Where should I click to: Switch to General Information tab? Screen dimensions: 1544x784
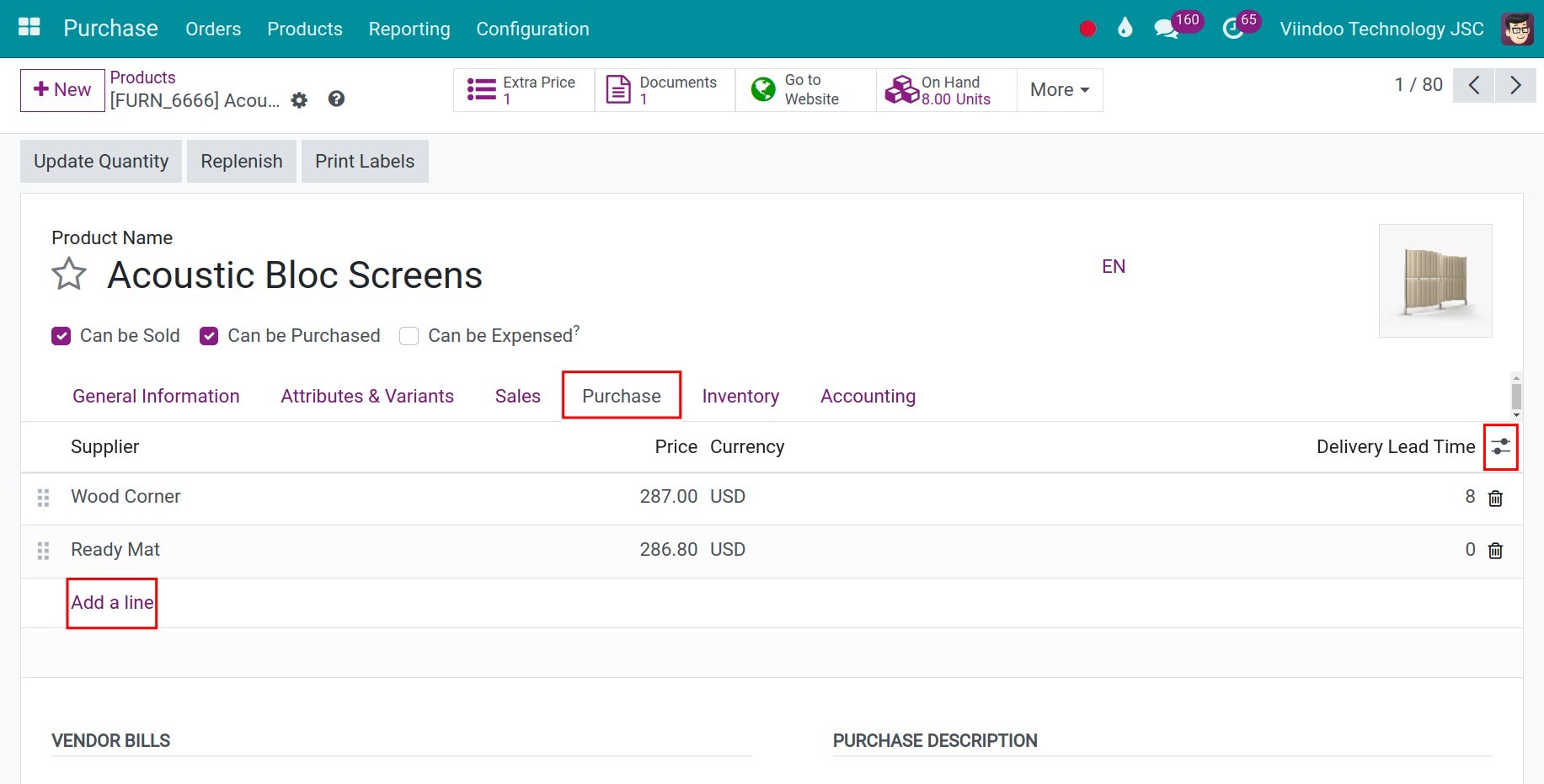pos(156,396)
